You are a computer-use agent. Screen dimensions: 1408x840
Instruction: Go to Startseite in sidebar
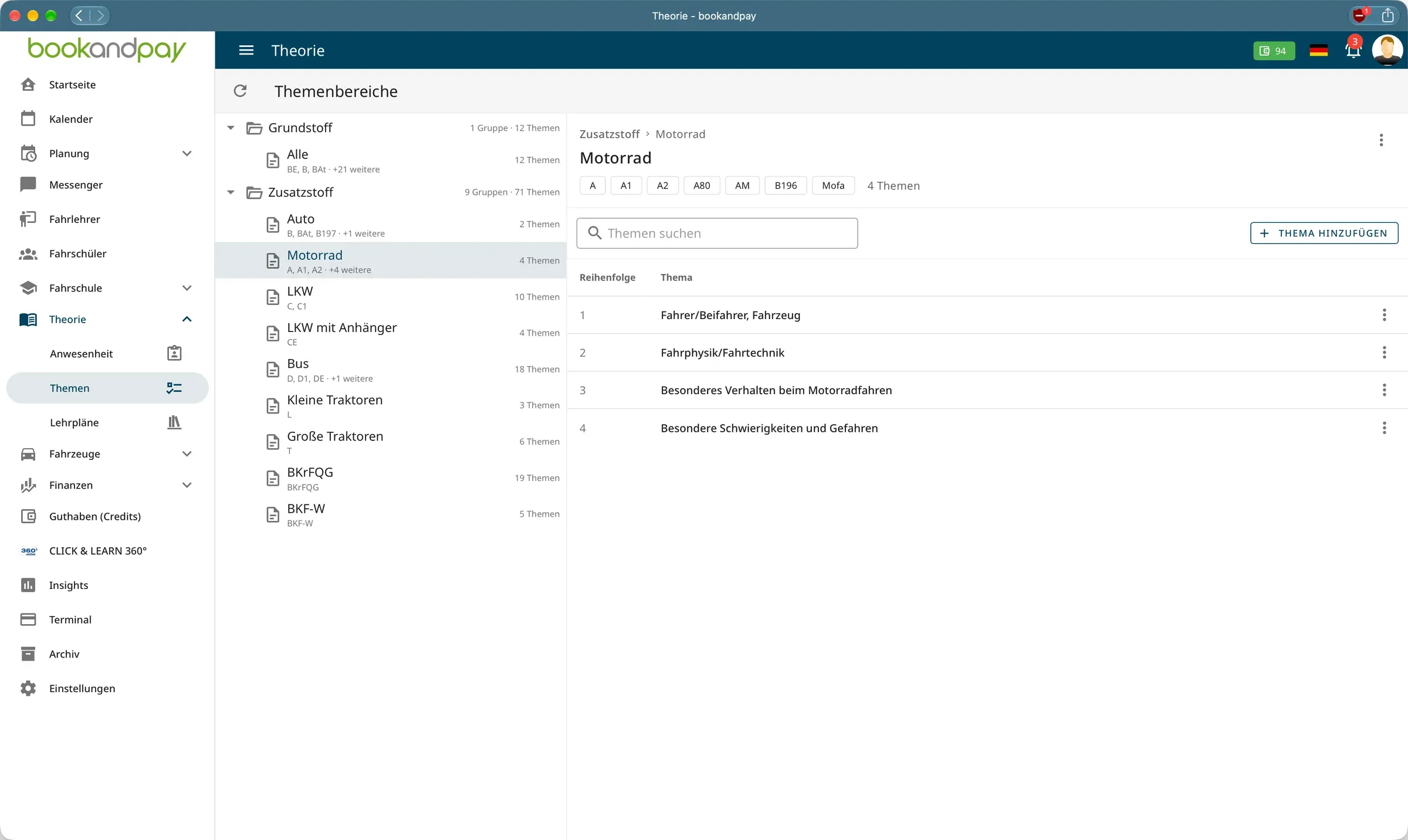[107, 85]
